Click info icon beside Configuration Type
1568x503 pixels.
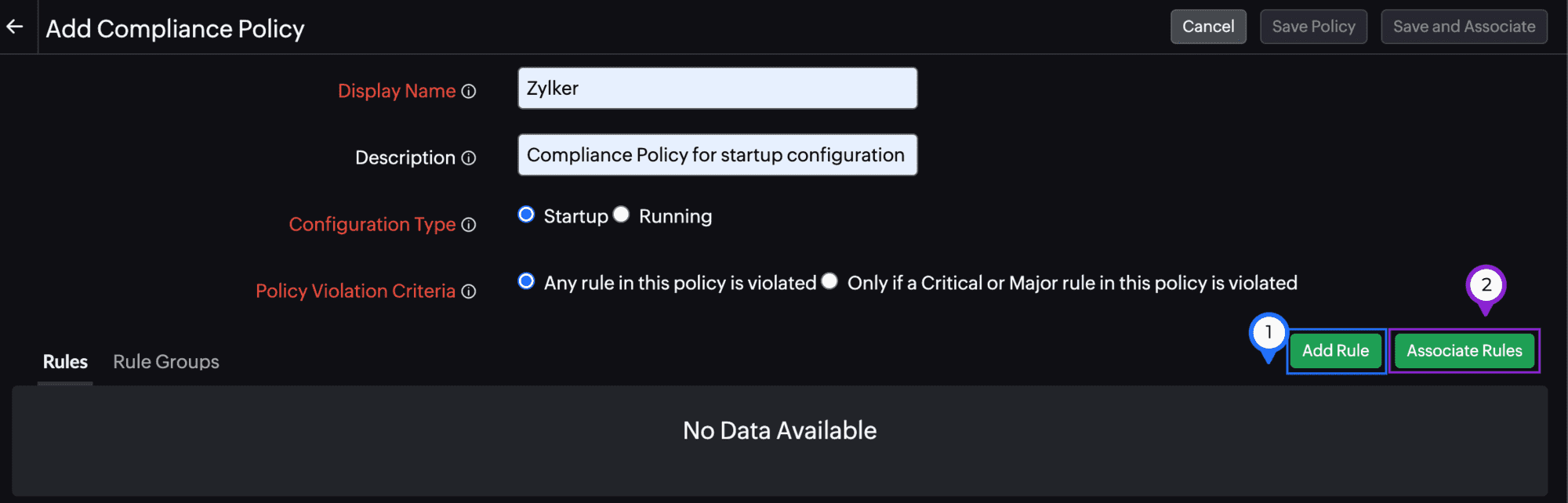[x=469, y=225]
